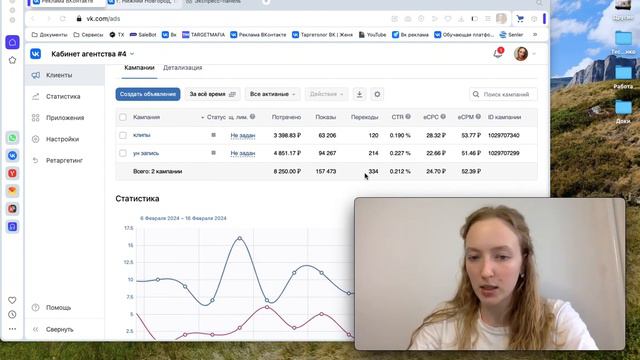The width and height of the screenshot is (640, 360).
Task: Click the megaphone icon next to Клиенты
Action: click(36, 75)
